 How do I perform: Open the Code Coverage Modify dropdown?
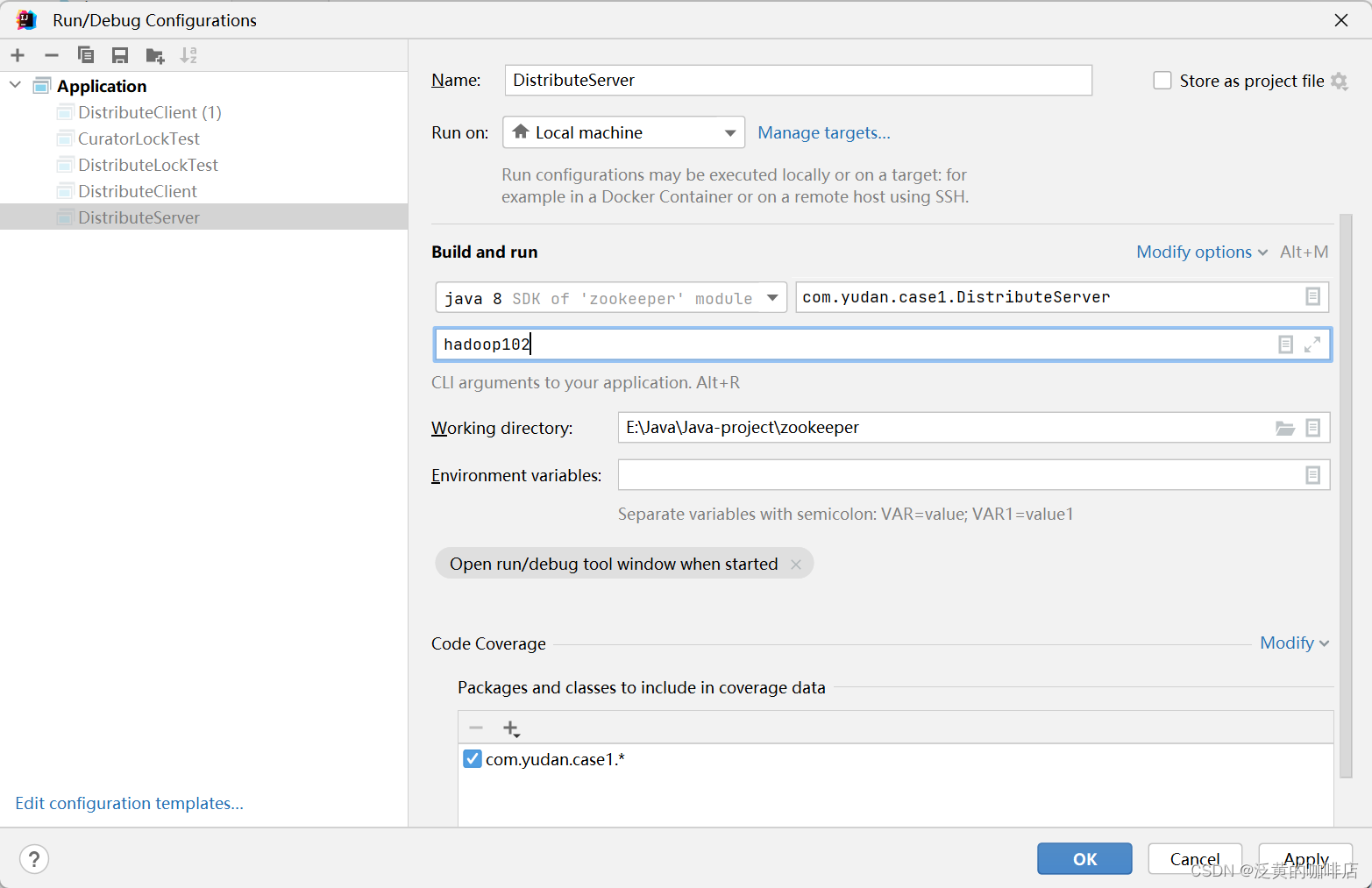pyautogui.click(x=1295, y=643)
